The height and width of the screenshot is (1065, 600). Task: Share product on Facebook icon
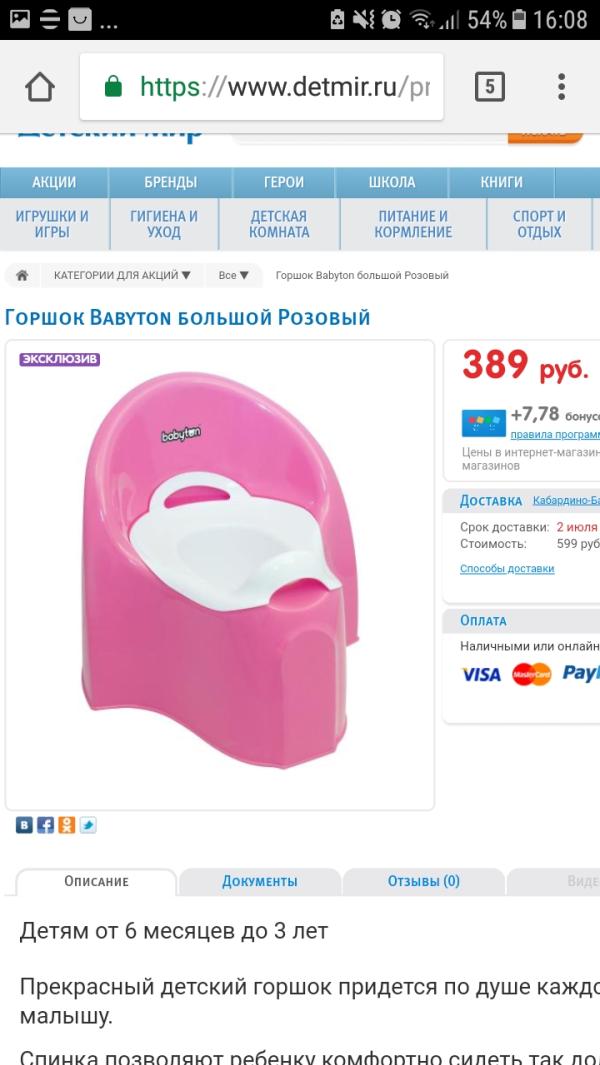point(46,825)
